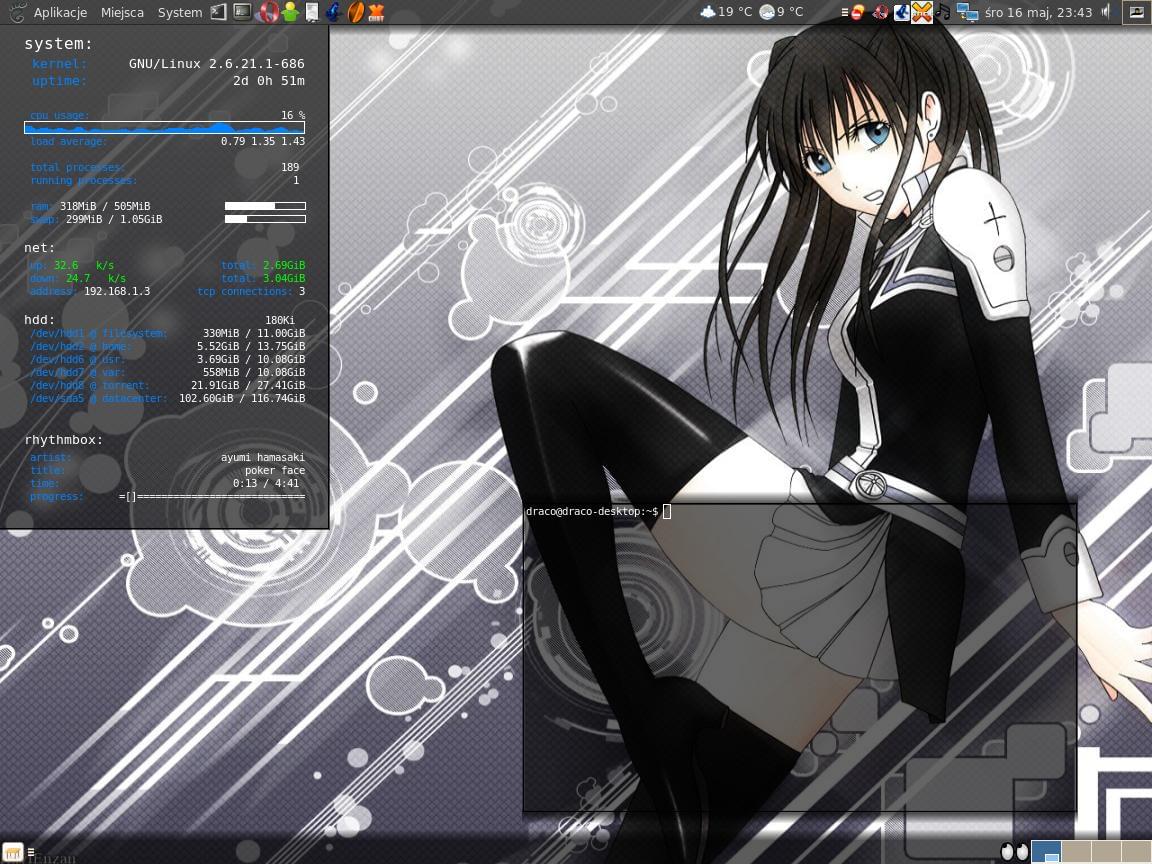Screen dimensions: 1152x864
Task: Click the red swirl tray icon
Action: 879,12
